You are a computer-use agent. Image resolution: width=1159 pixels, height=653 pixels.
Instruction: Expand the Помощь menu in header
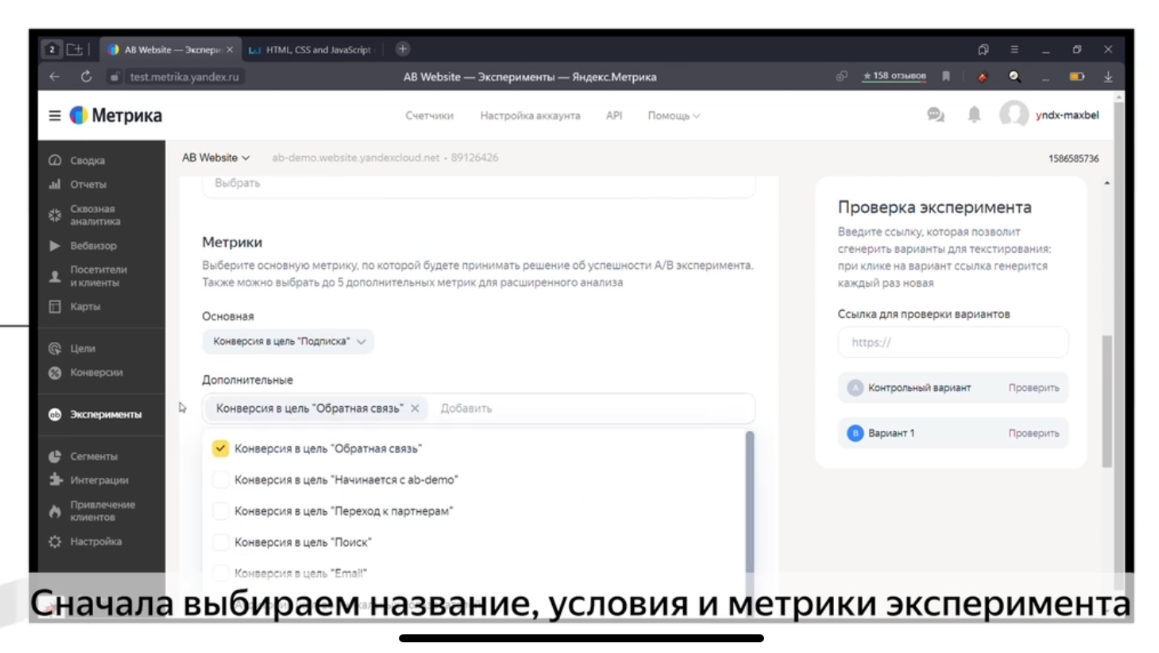[673, 116]
